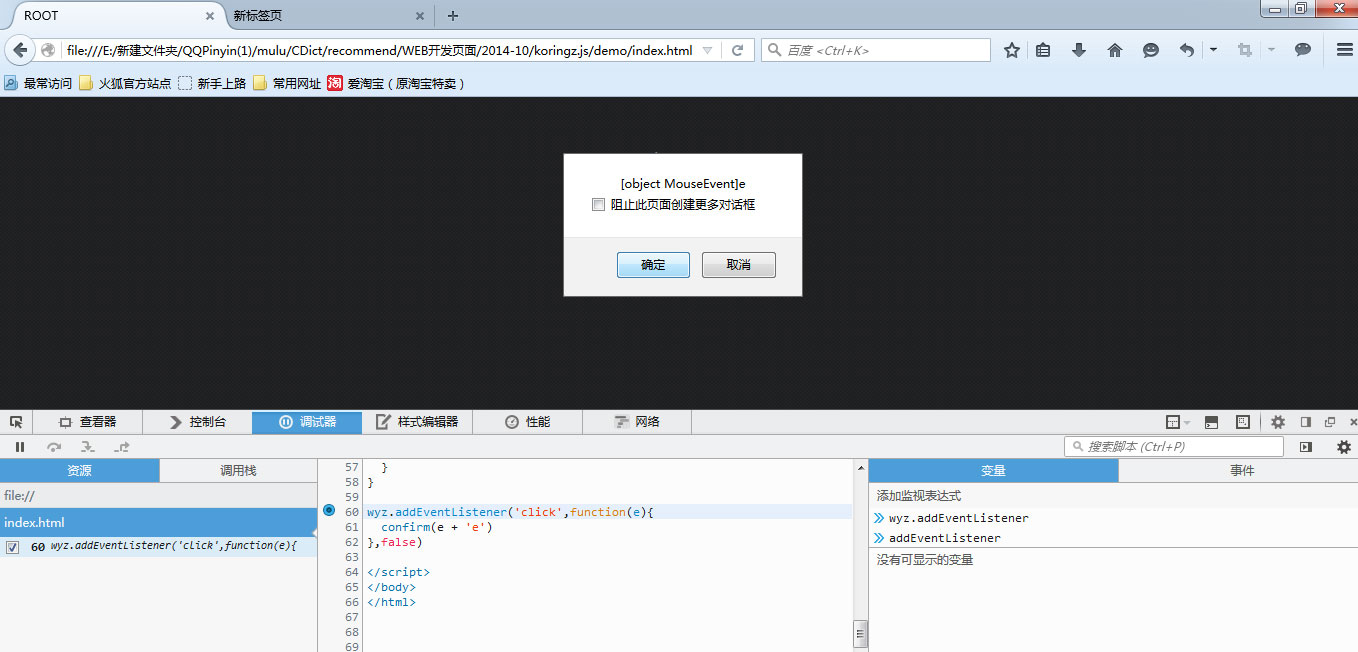Collapse the debugger side panes

(1306, 447)
